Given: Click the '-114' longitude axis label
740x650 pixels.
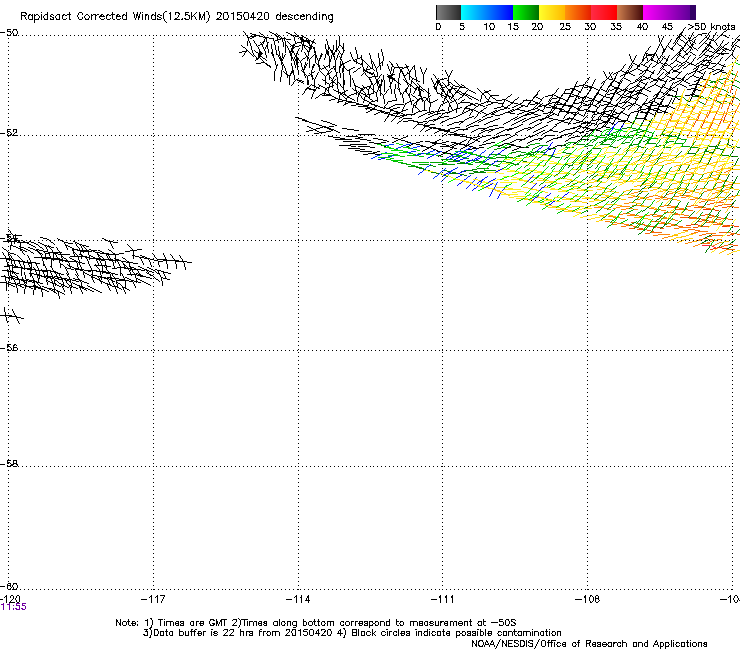Looking at the screenshot, I should point(298,599).
